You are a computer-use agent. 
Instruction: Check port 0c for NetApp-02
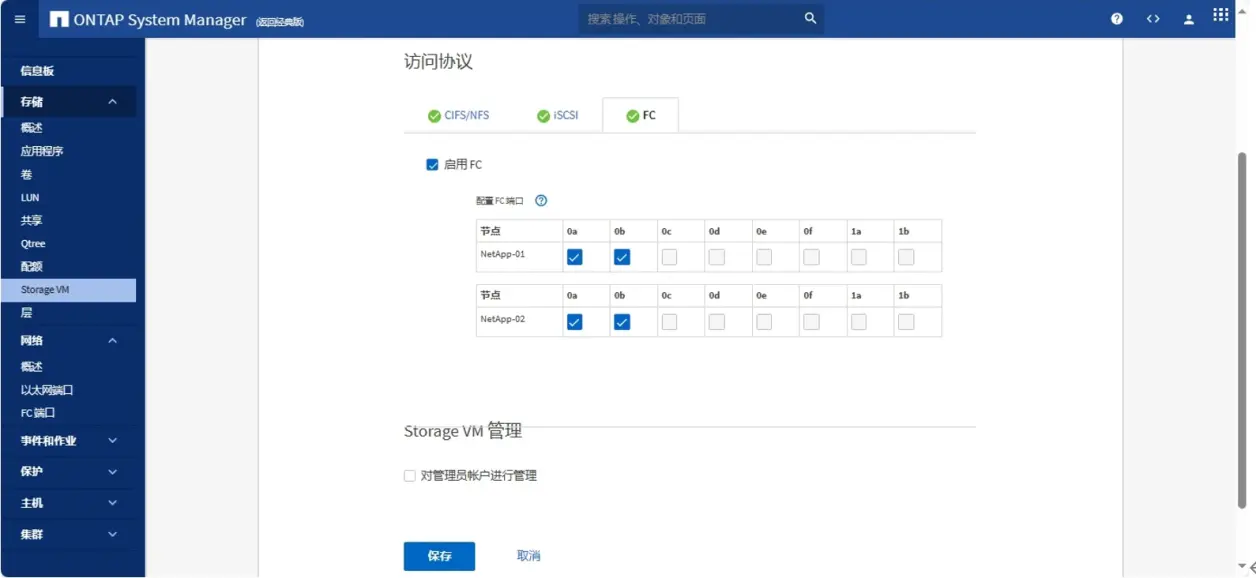pyautogui.click(x=669, y=322)
